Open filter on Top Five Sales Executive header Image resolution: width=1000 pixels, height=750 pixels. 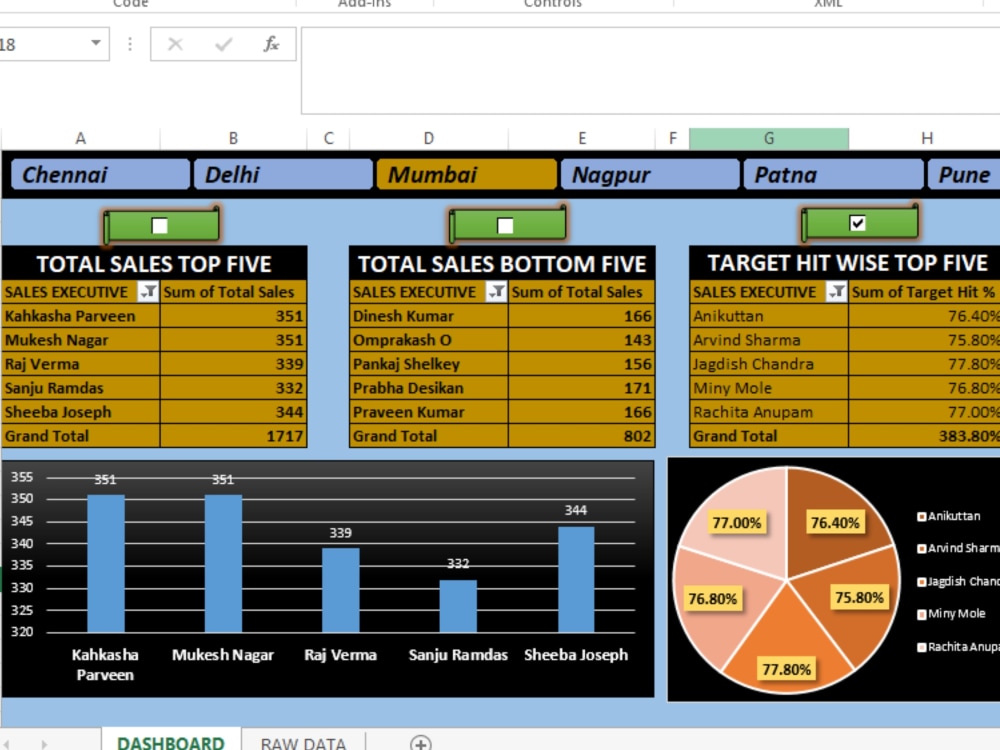148,292
